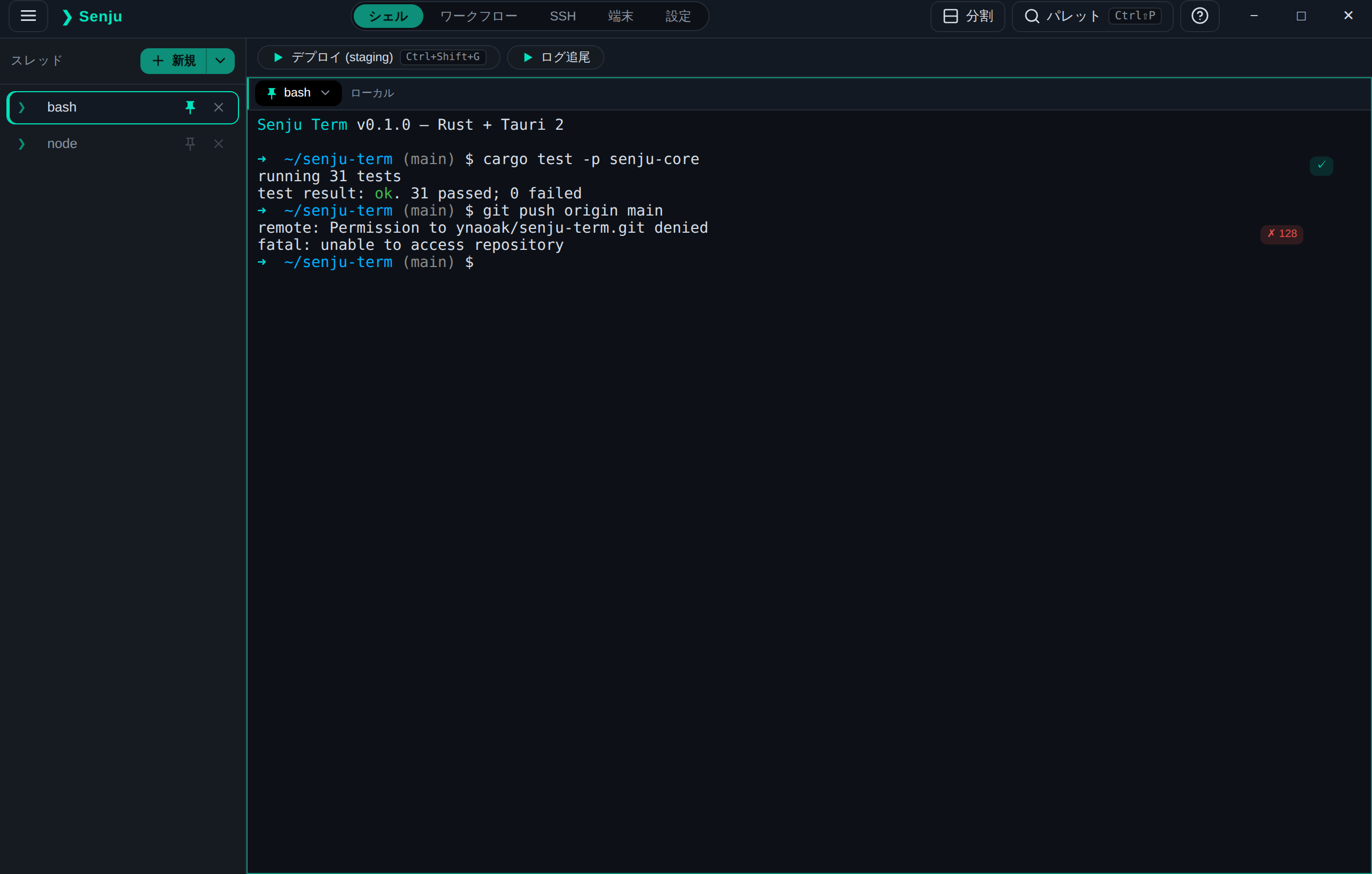Viewport: 1372px width, 874px height.
Task: Click the red 128 exit code badge
Action: (x=1281, y=234)
